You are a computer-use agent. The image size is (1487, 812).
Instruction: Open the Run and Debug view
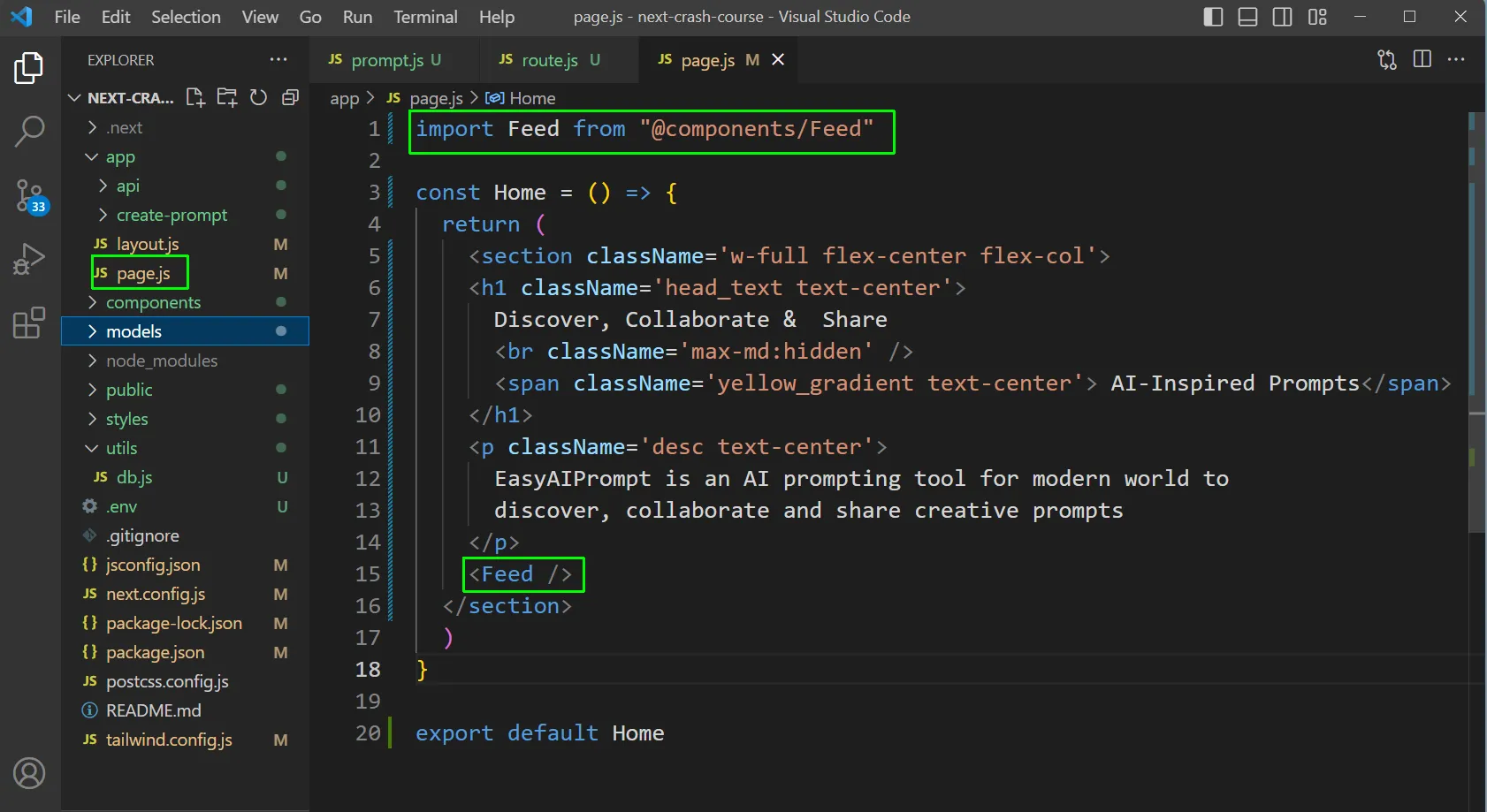pyautogui.click(x=29, y=259)
